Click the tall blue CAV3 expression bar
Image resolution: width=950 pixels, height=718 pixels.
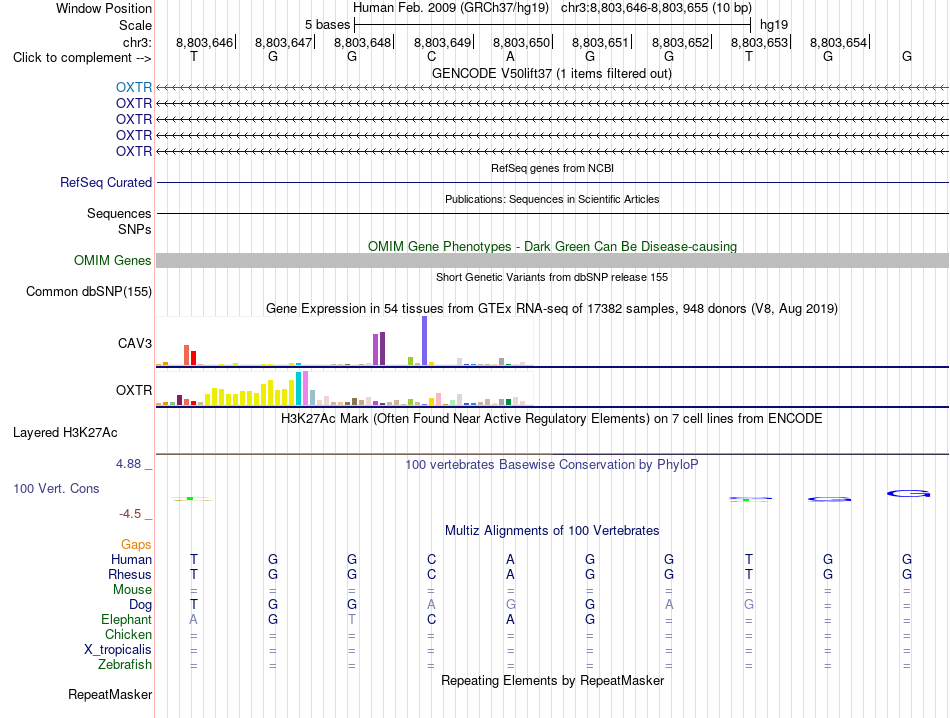425,341
